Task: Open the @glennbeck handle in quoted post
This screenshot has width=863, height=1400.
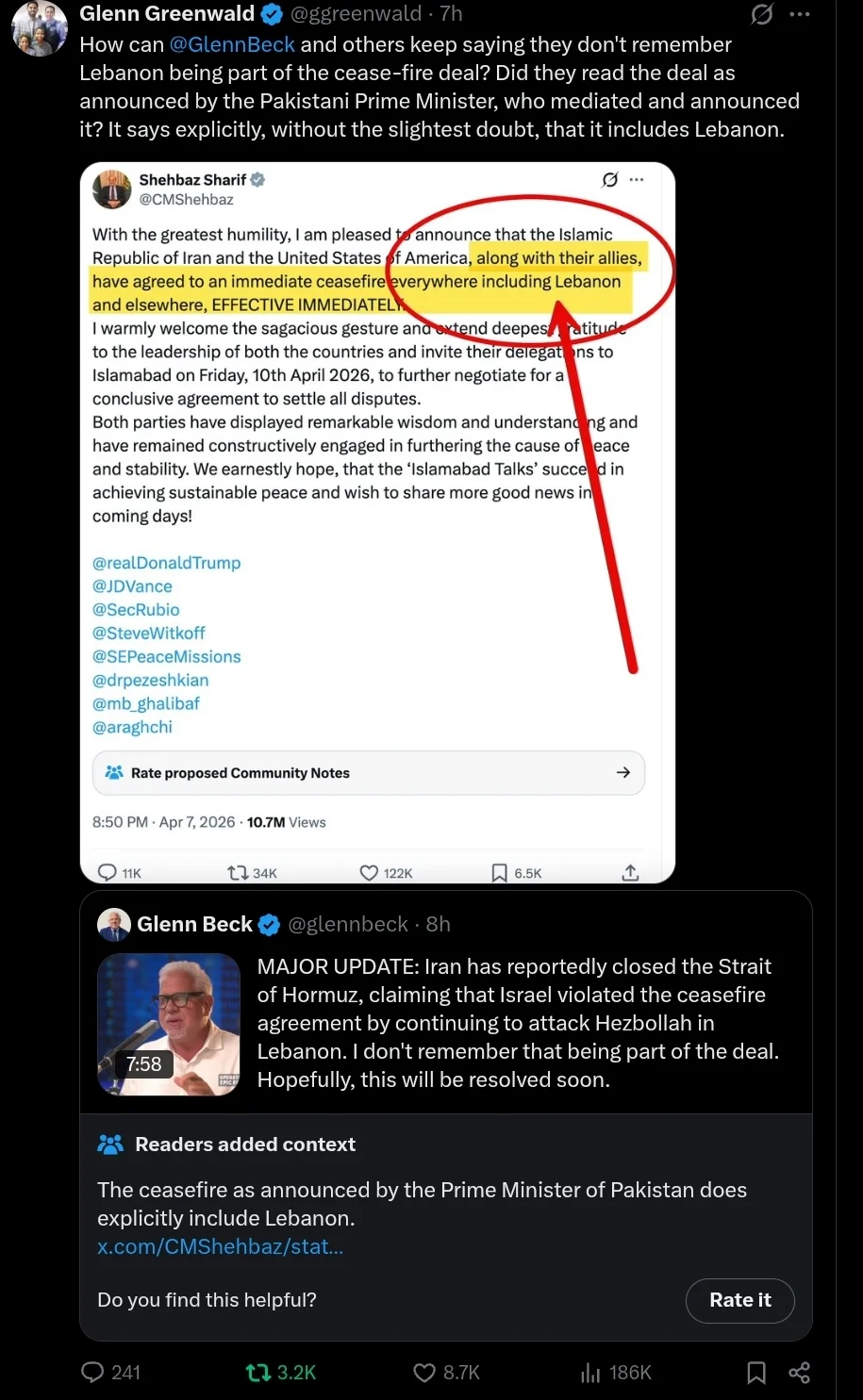Action: click(348, 924)
